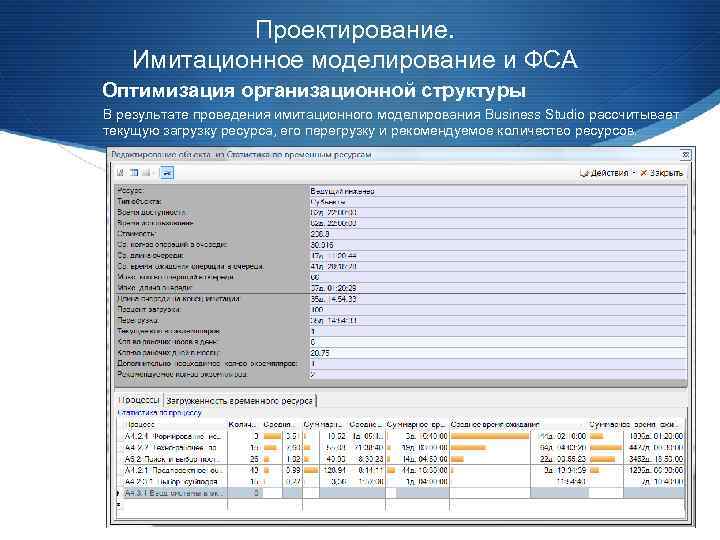Open the Действия actions menu
The width and height of the screenshot is (720, 540).
coord(608,173)
